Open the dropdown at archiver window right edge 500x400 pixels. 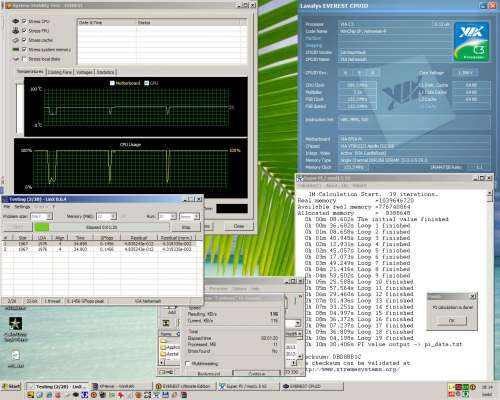tap(298, 323)
